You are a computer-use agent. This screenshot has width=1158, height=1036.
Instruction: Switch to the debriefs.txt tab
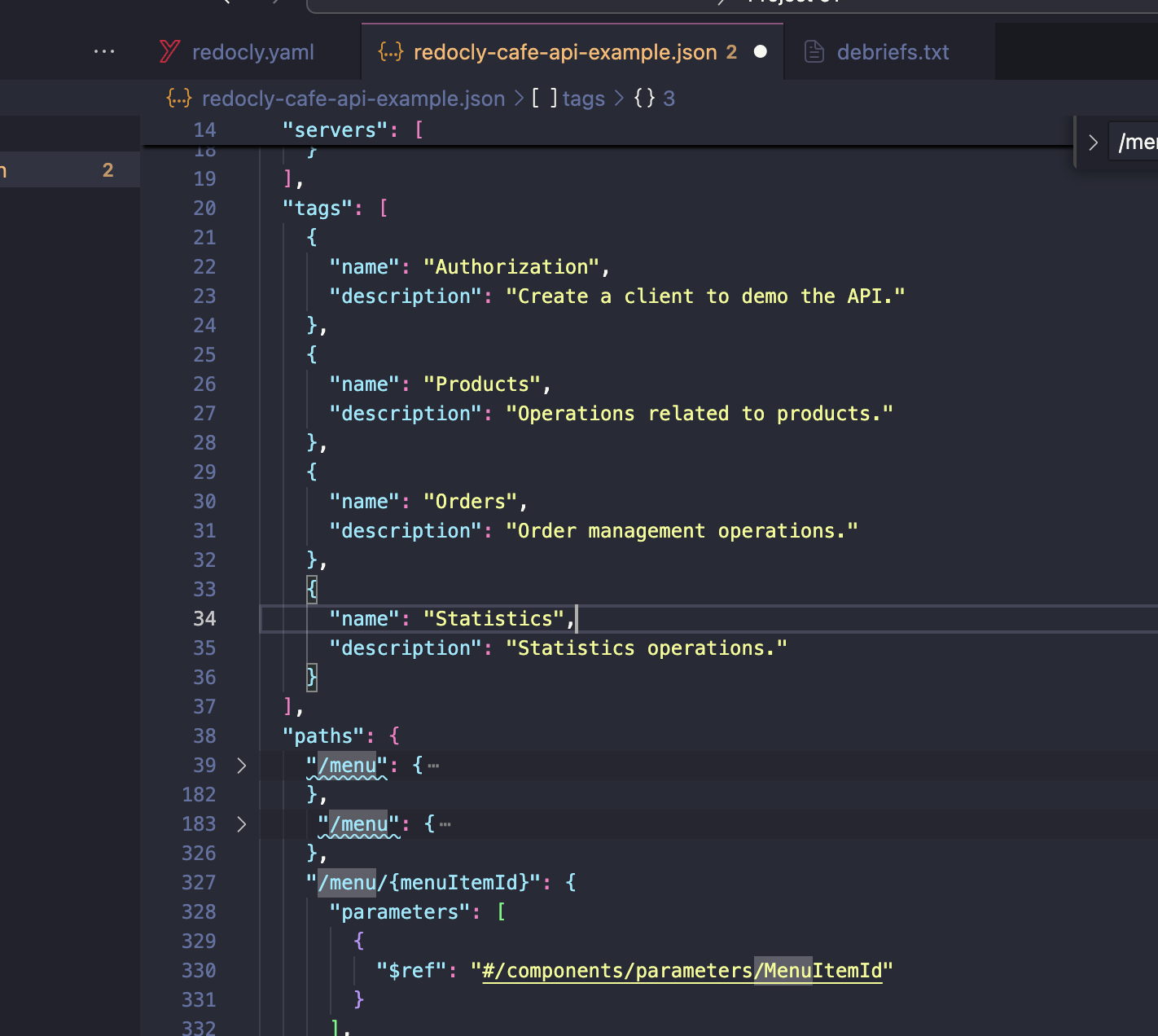click(x=893, y=52)
